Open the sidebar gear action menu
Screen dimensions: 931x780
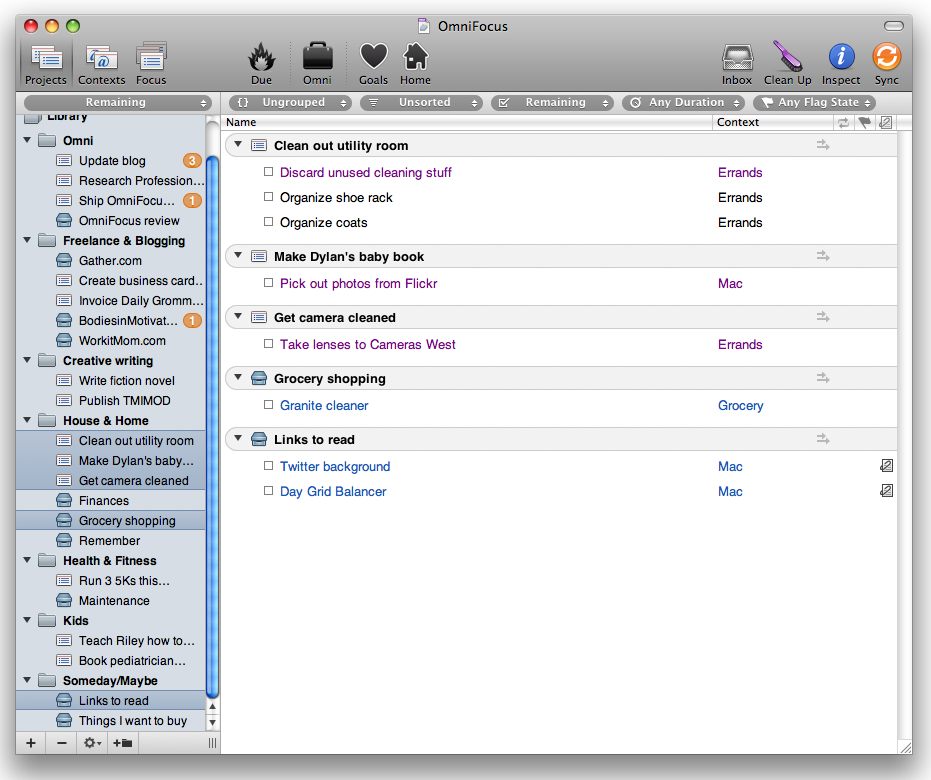click(x=92, y=743)
